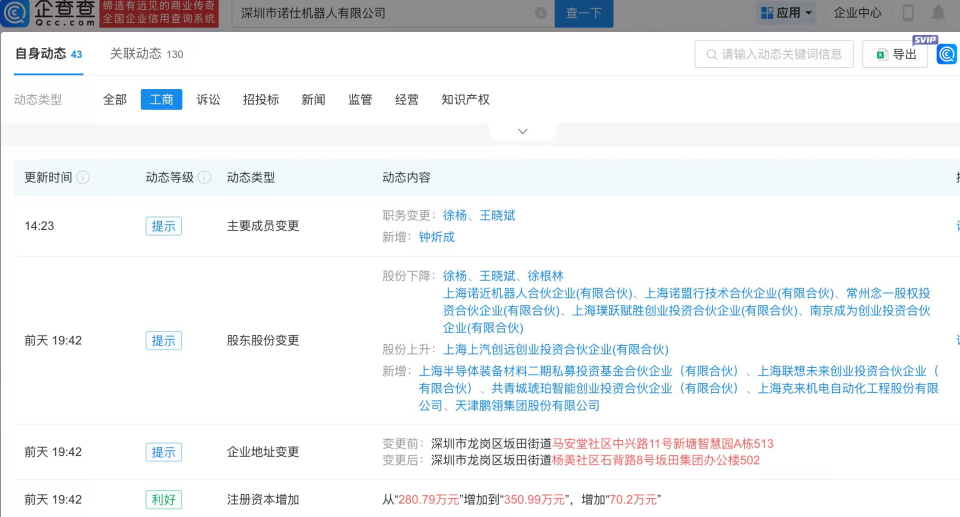Go to 企业中心

coord(857,12)
